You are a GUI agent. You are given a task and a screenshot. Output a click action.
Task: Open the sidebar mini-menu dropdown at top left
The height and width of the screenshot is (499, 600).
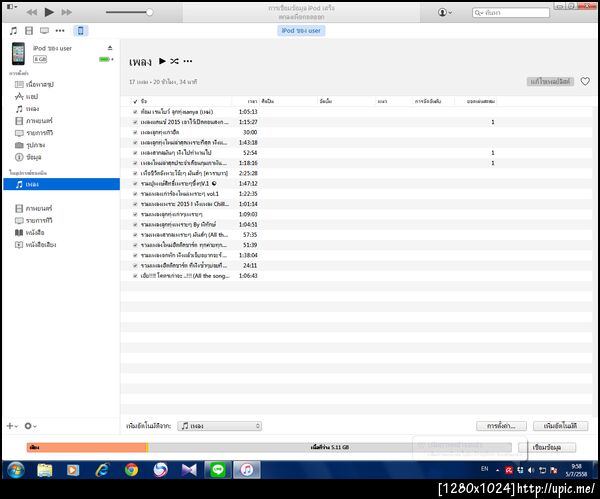12,7
